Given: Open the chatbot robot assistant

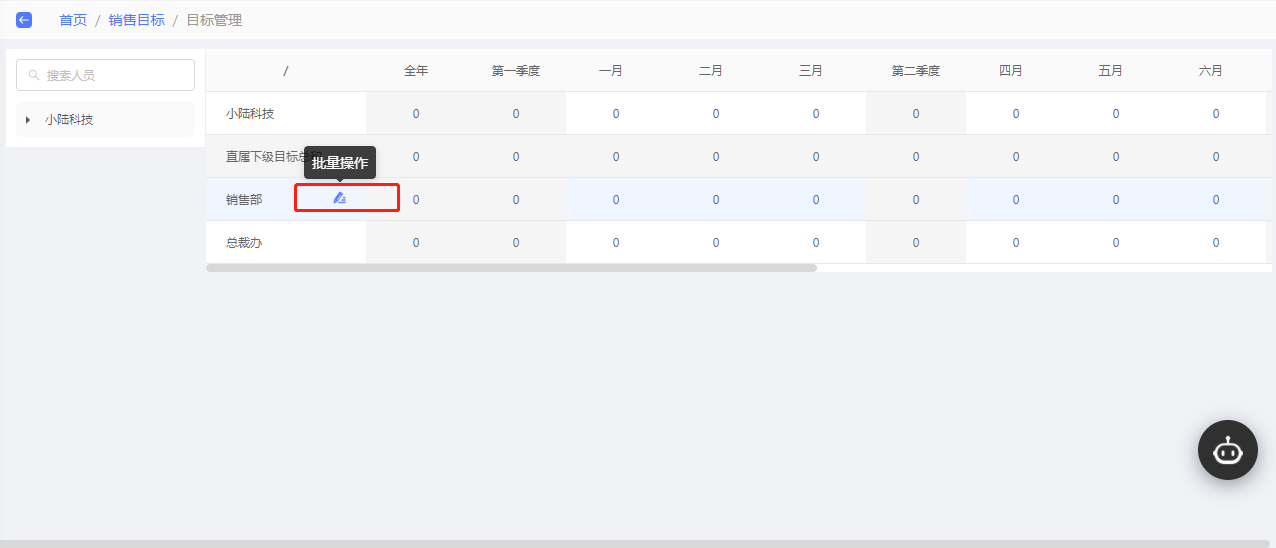Looking at the screenshot, I should point(1227,450).
